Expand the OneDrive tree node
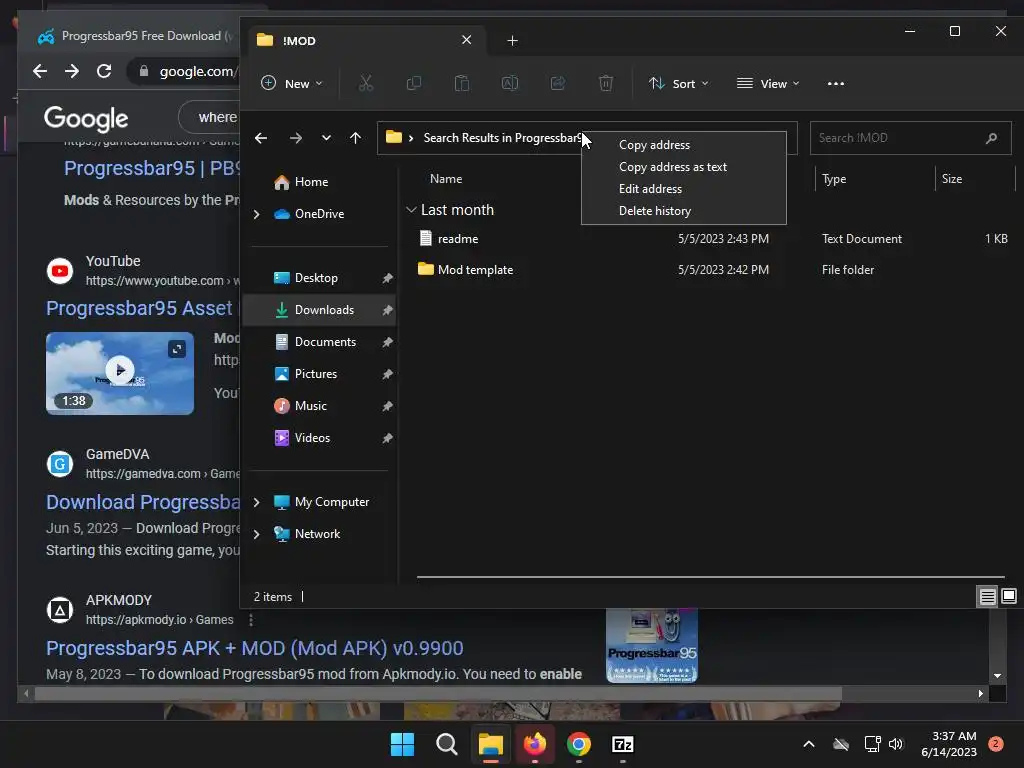1024x768 pixels. coord(257,214)
